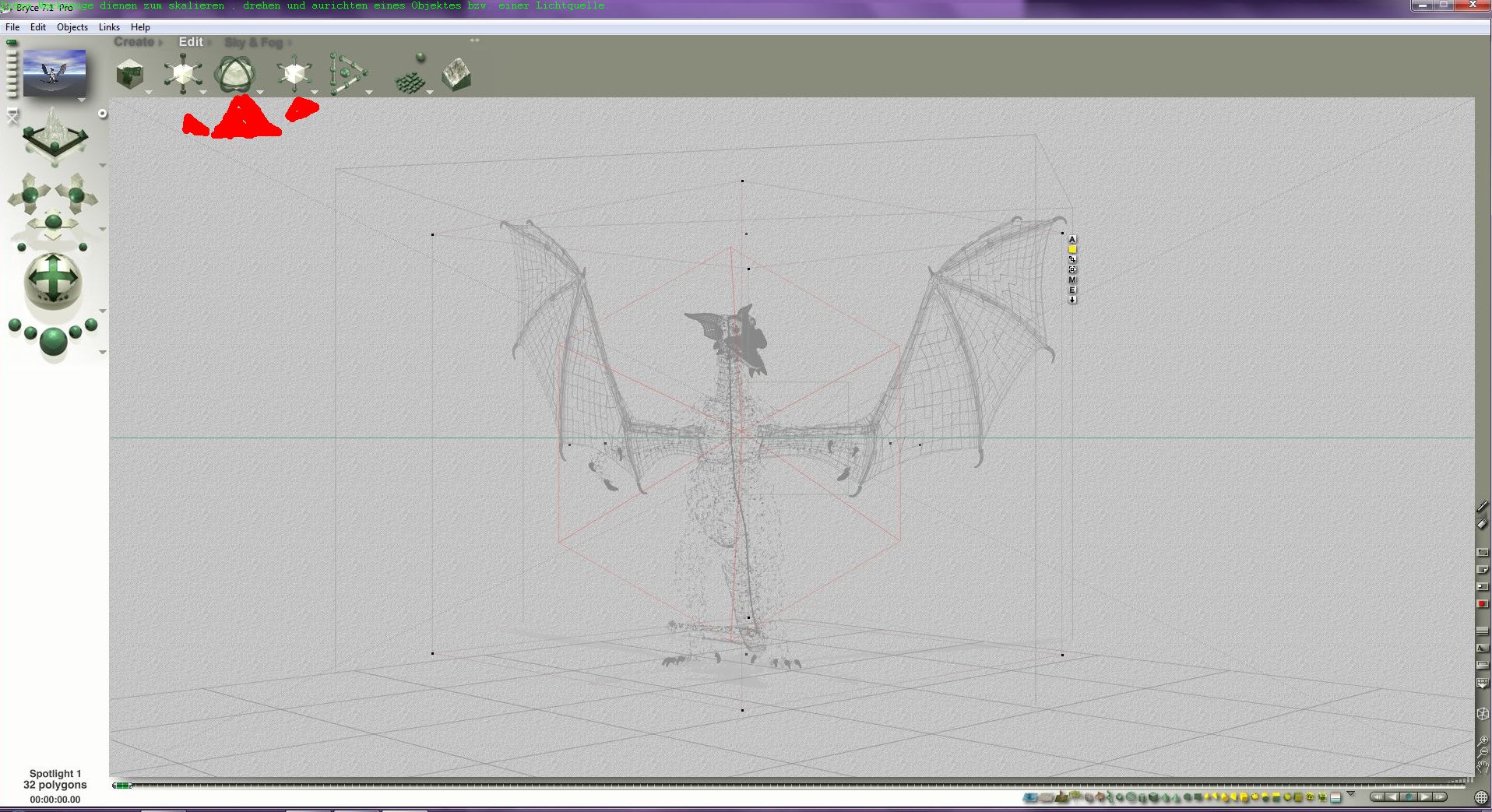Open the Edit Object terrain-block tool
Viewport: 1492px width, 812px height.
(x=456, y=75)
